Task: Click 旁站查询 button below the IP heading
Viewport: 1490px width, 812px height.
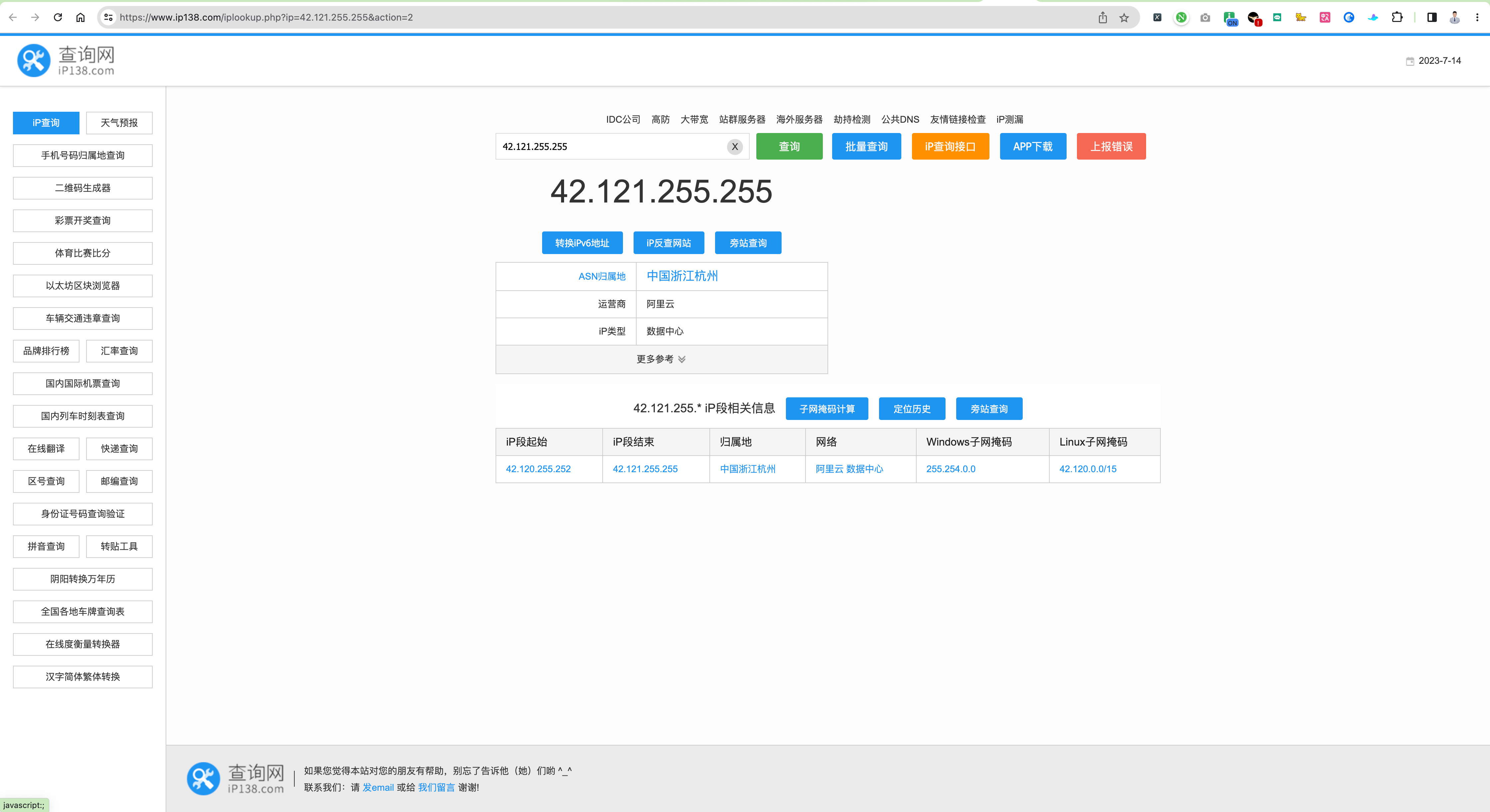Action: [748, 243]
